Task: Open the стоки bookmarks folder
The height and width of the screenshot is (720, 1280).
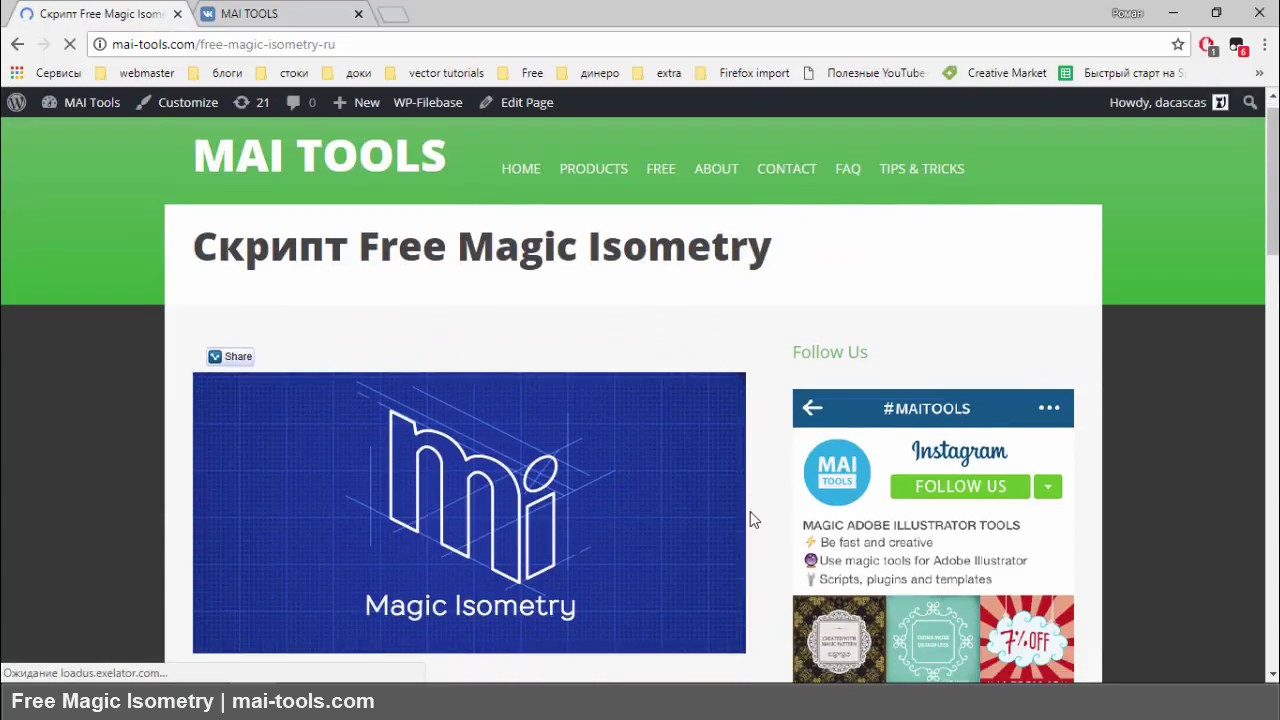Action: coord(283,73)
